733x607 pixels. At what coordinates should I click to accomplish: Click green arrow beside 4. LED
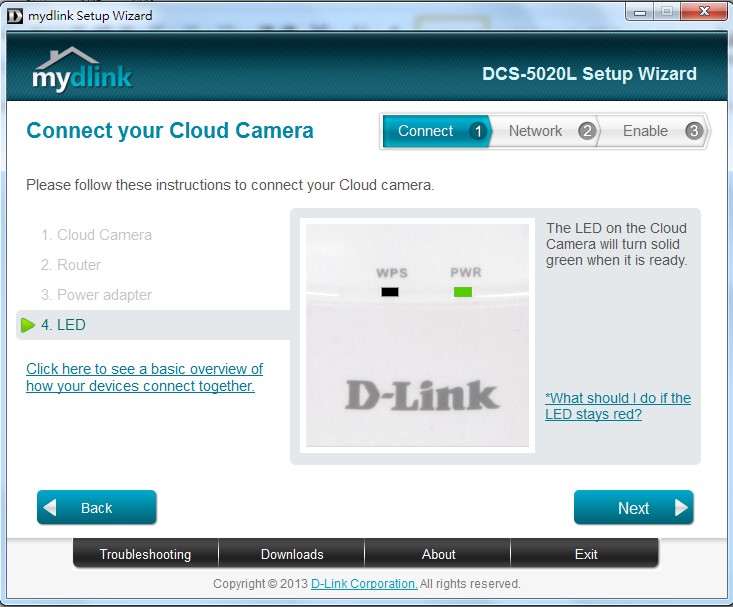point(28,325)
